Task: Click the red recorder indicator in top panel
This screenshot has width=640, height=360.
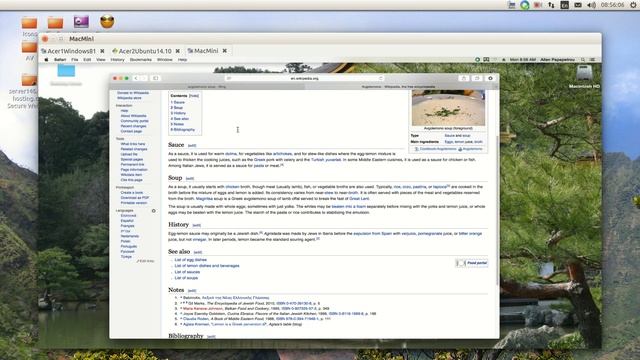Action: (x=538, y=5)
